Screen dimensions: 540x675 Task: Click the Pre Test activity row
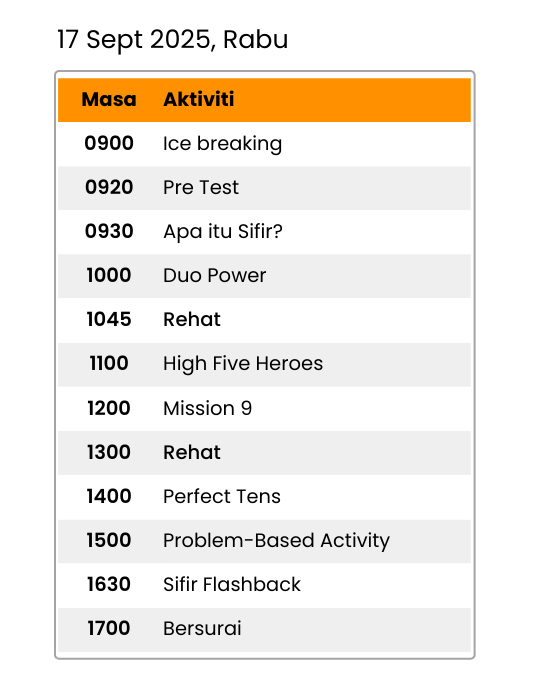click(264, 188)
